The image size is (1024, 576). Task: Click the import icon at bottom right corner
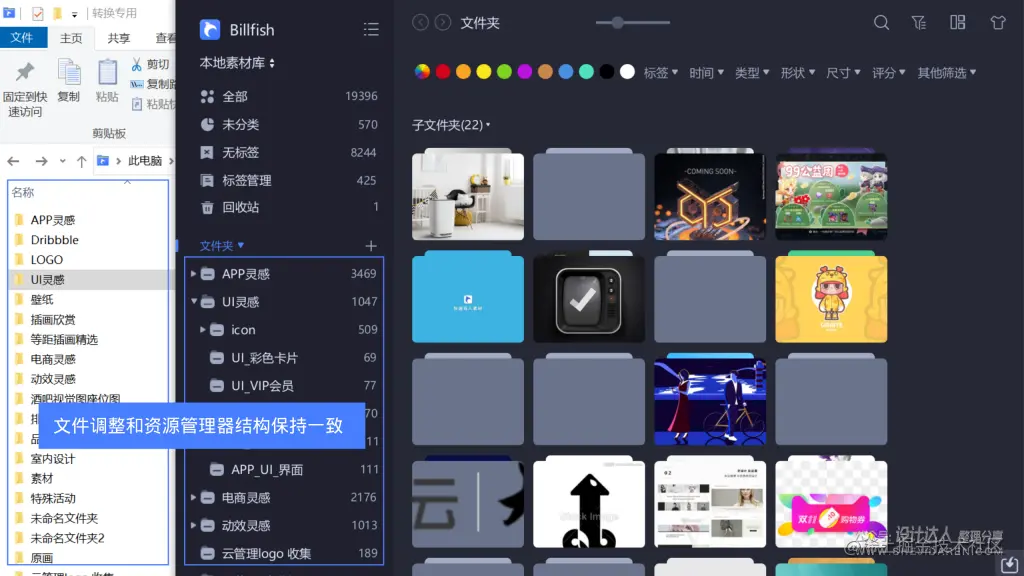click(1009, 564)
